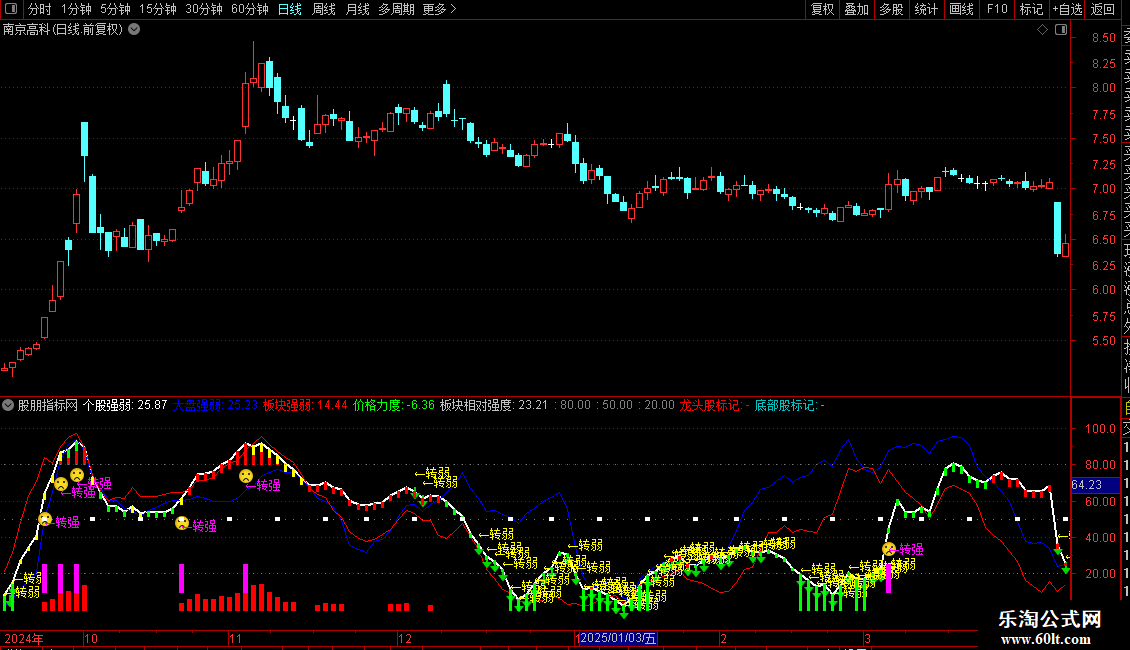The width and height of the screenshot is (1130, 650).
Task: Click the 板块强弱: 14.44 label
Action: click(x=305, y=405)
